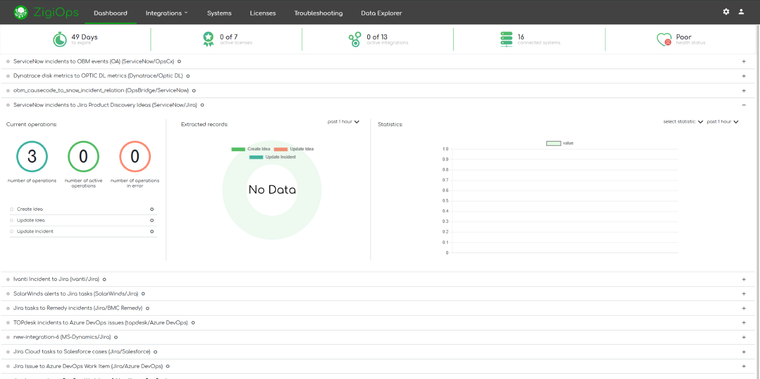Open the gear icon next to Jira tasks to Remedy incidents
The height and width of the screenshot is (379, 760).
click(147, 308)
